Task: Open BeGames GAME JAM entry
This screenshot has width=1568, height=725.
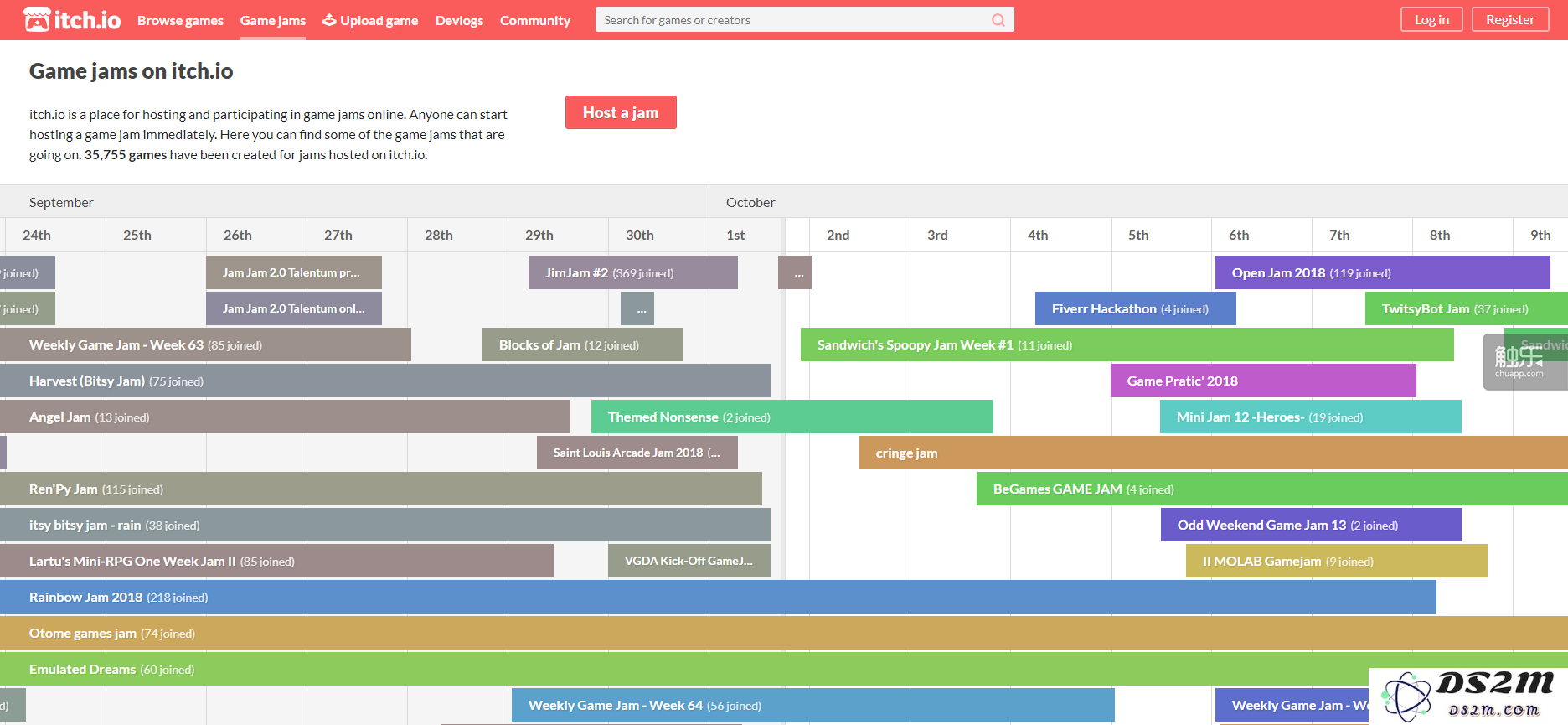Action: (x=1272, y=489)
